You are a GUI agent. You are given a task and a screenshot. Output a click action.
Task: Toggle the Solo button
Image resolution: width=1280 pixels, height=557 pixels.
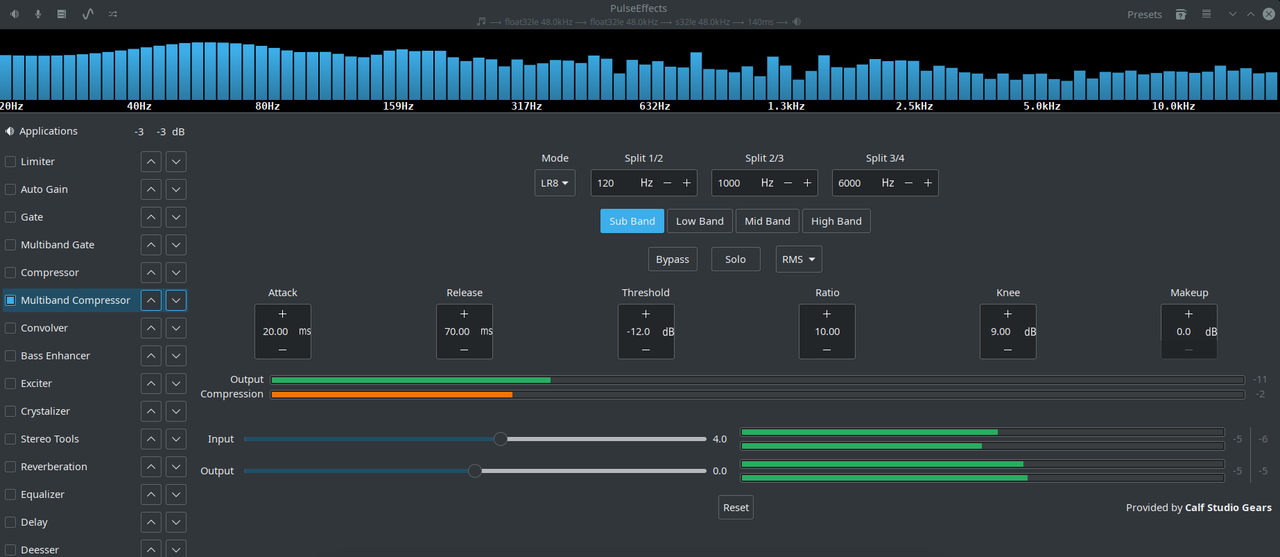coord(735,259)
